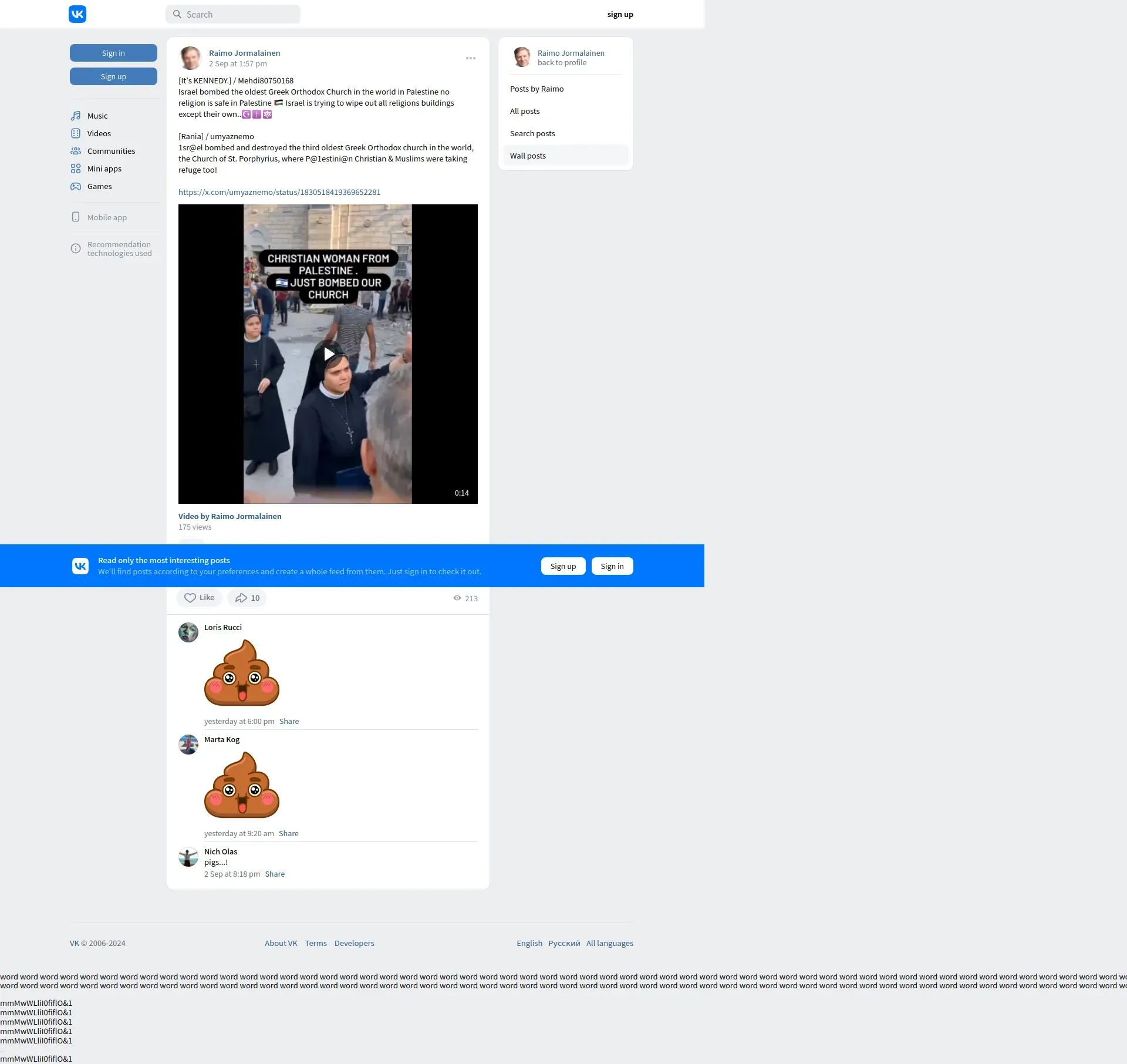Open the x.com umyaznemo status link
1127x1064 pixels.
coord(279,192)
